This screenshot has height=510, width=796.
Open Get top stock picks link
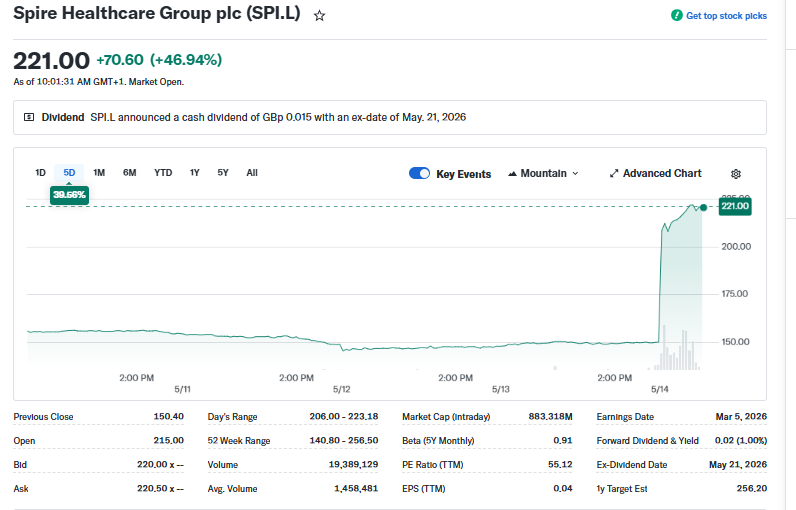726,16
